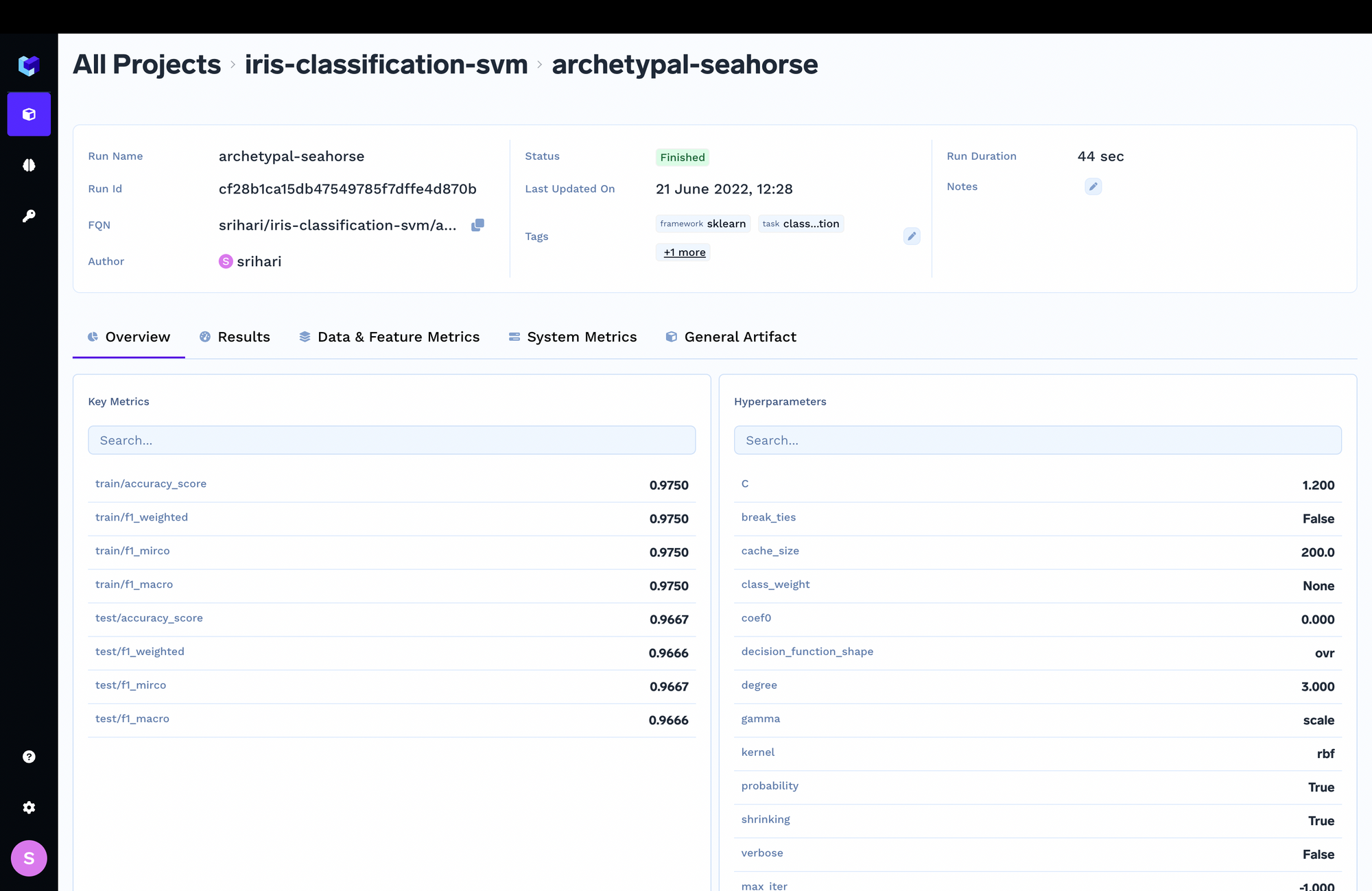
Task: Open the Data & Feature Metrics tab
Action: (x=389, y=337)
